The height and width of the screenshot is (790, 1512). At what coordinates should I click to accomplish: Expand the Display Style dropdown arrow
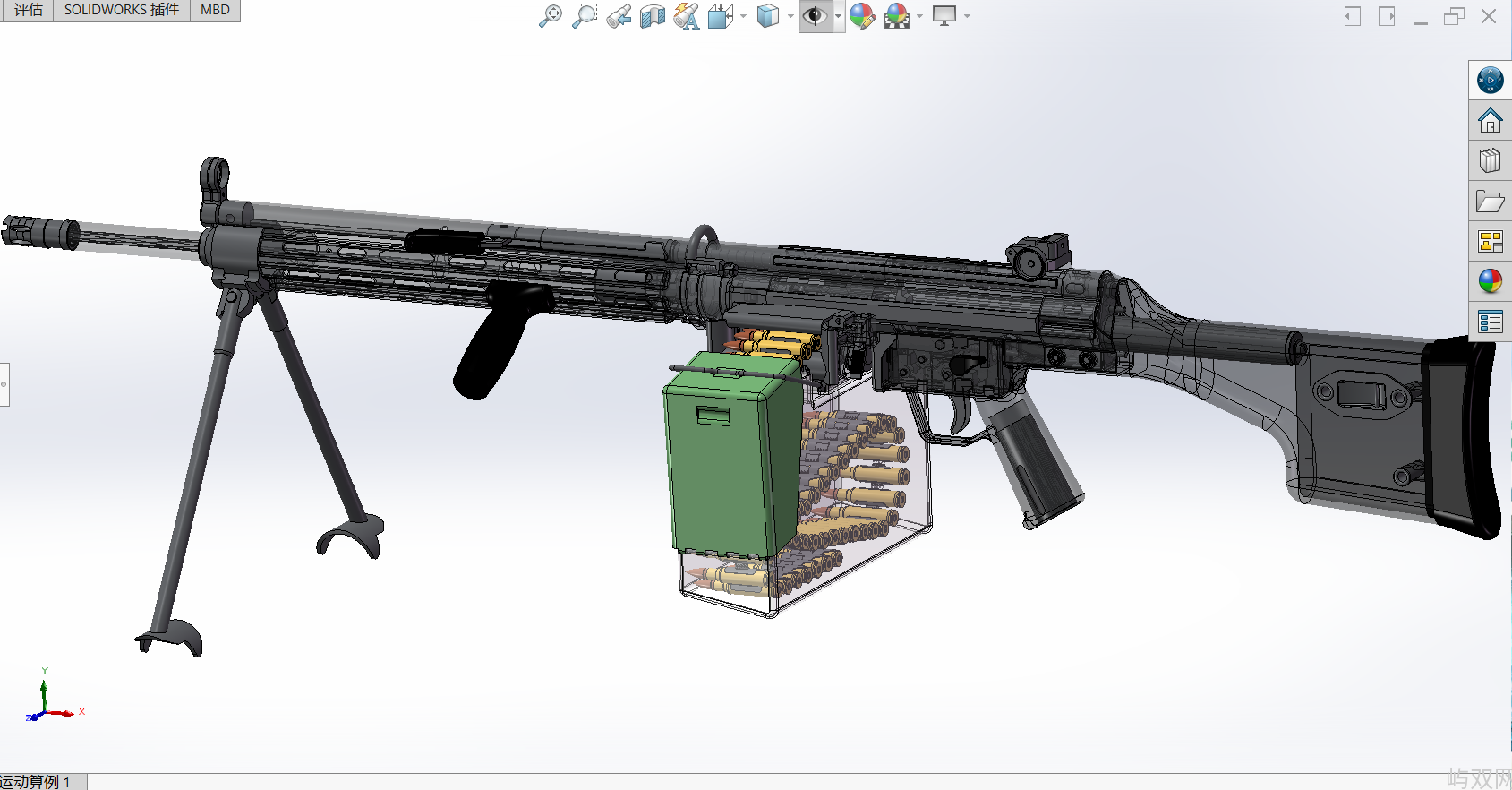[x=790, y=16]
